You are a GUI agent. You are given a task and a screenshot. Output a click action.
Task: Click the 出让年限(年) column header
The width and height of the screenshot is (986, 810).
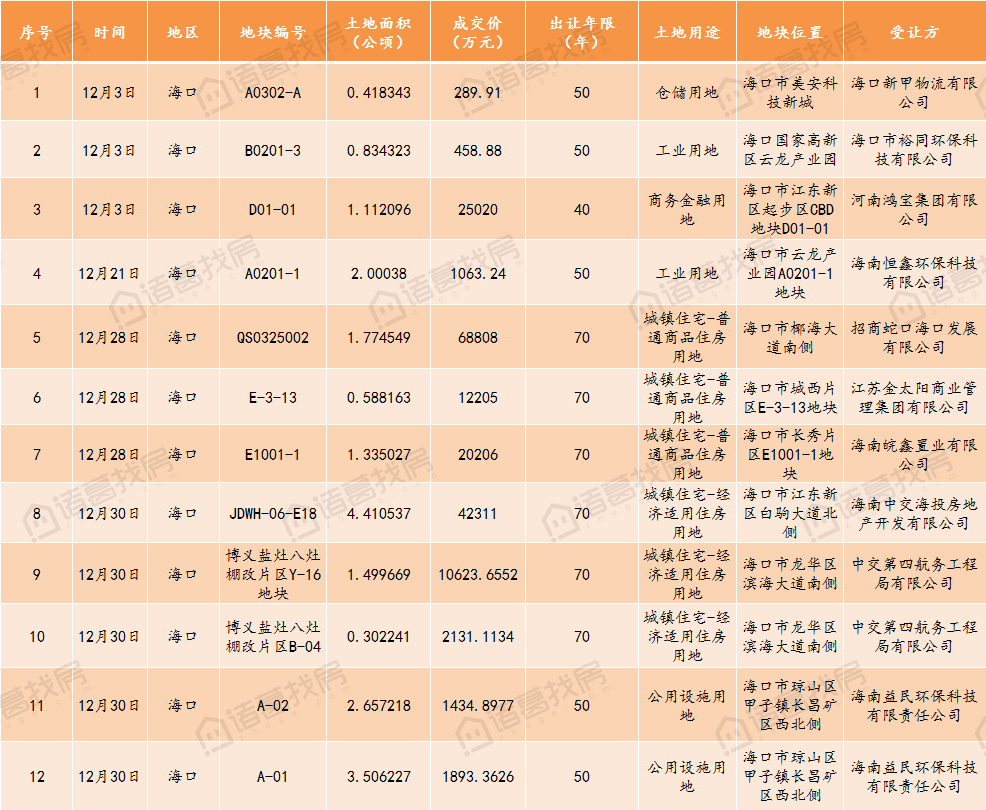click(x=582, y=32)
